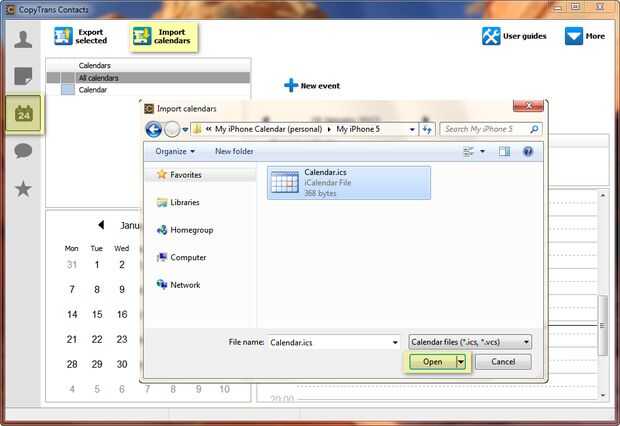
Task: Go back in Import calendars dialog
Action: coord(154,129)
